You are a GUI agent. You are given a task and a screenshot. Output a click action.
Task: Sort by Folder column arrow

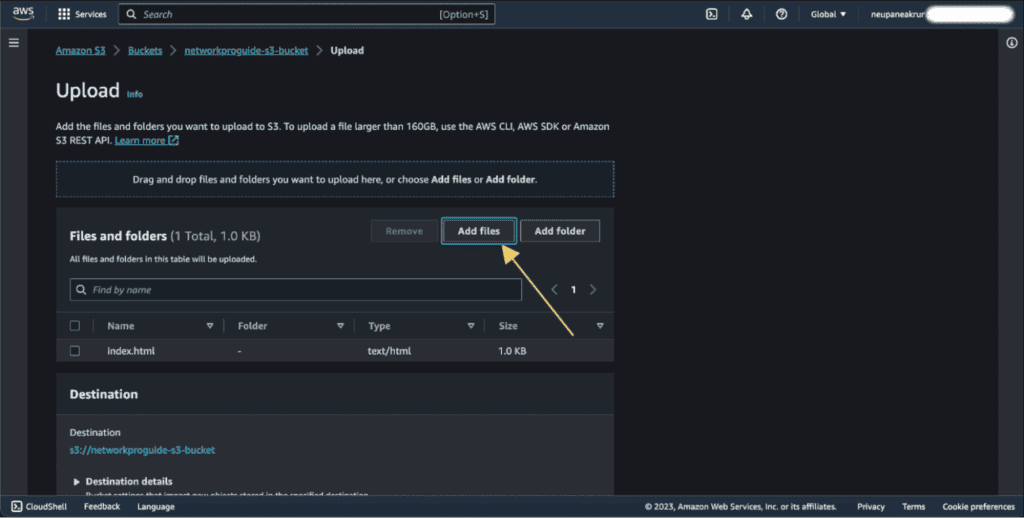[x=340, y=325]
